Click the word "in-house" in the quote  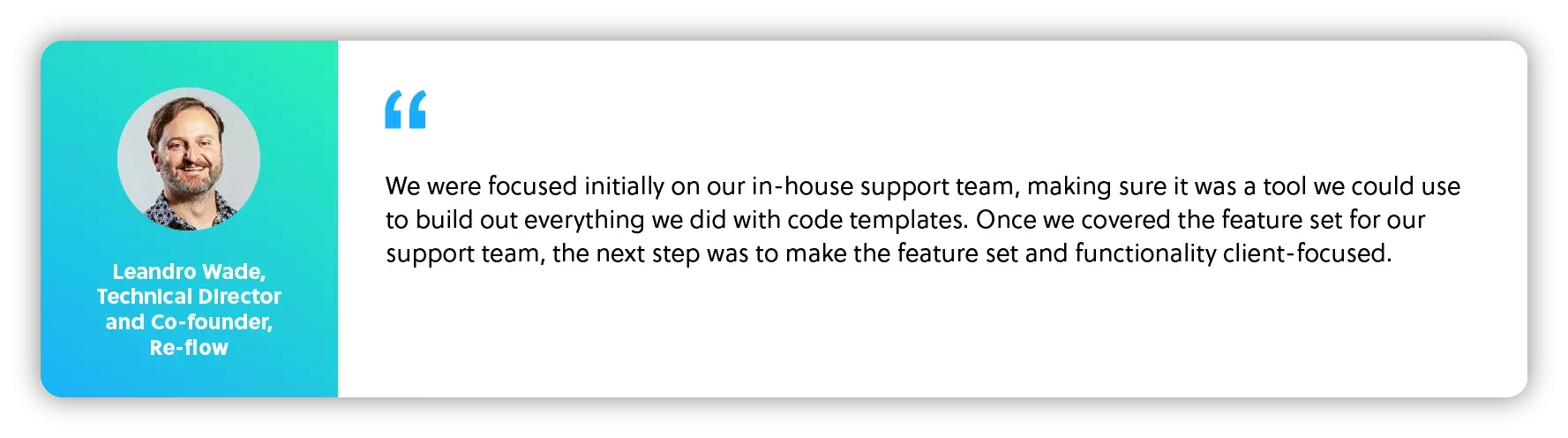[802, 186]
